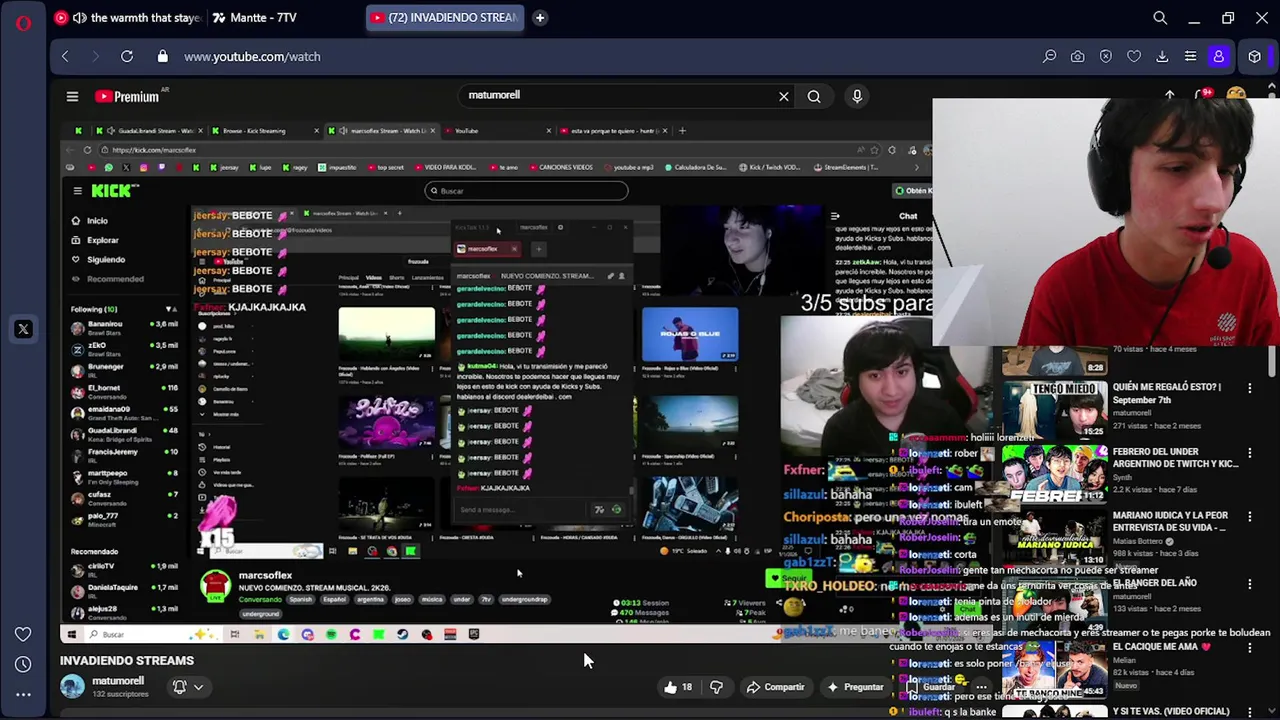Open the find-in-page magnifier icon in toolbar
1280x720 pixels.
coord(1049,57)
